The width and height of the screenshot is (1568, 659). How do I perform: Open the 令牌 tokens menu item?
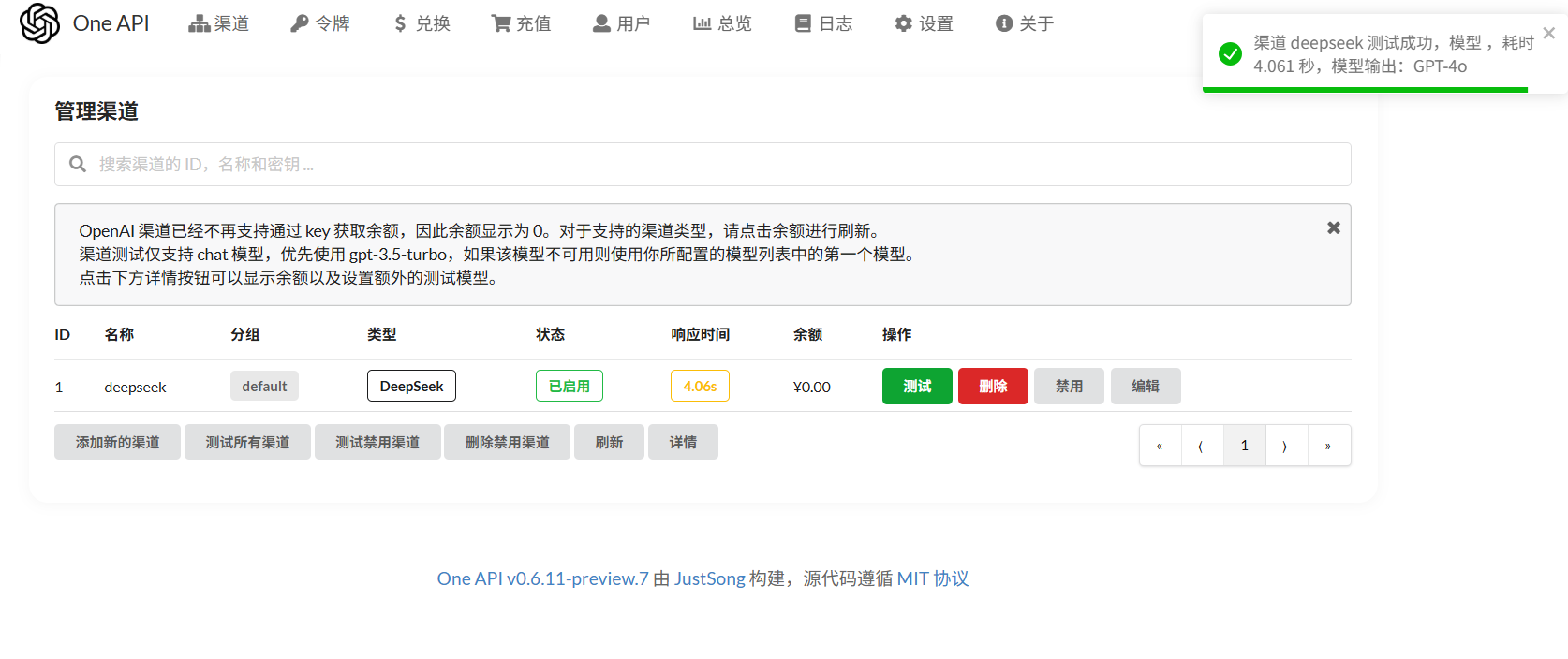click(x=320, y=23)
